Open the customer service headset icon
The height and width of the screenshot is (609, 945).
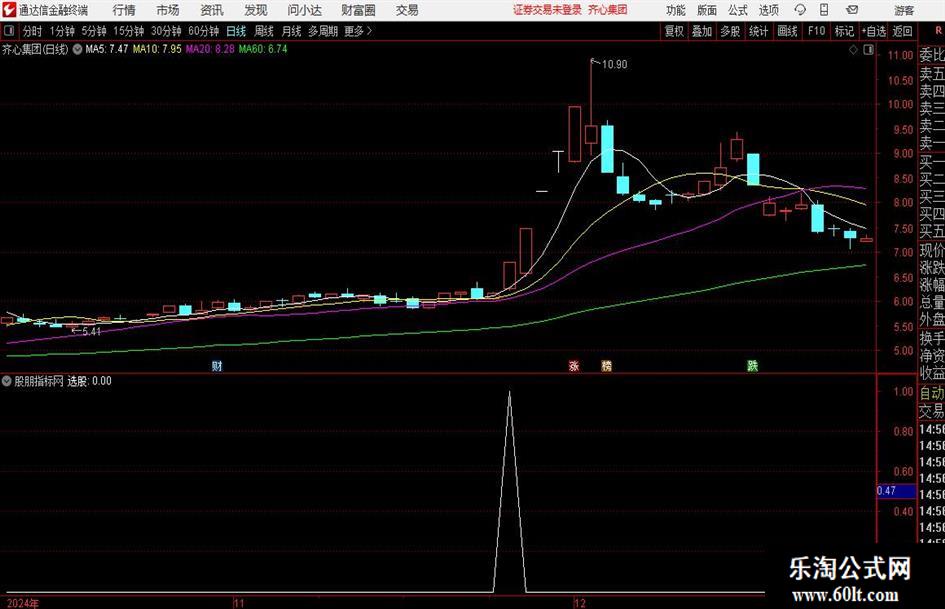[x=800, y=10]
